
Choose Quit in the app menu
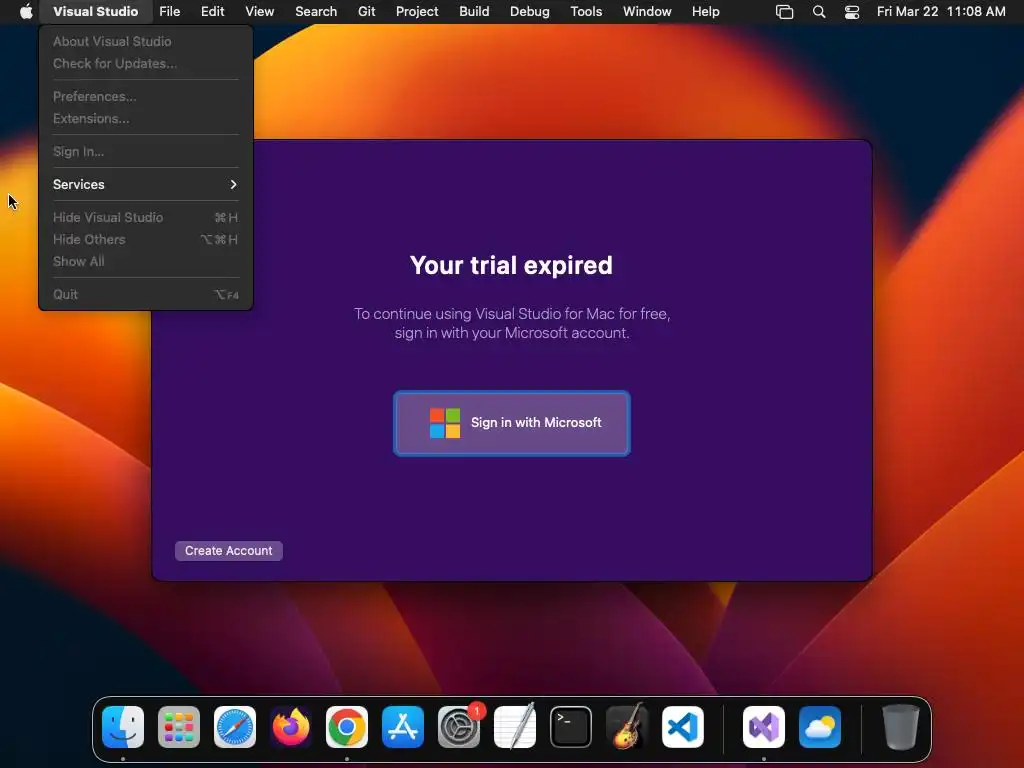145,295
